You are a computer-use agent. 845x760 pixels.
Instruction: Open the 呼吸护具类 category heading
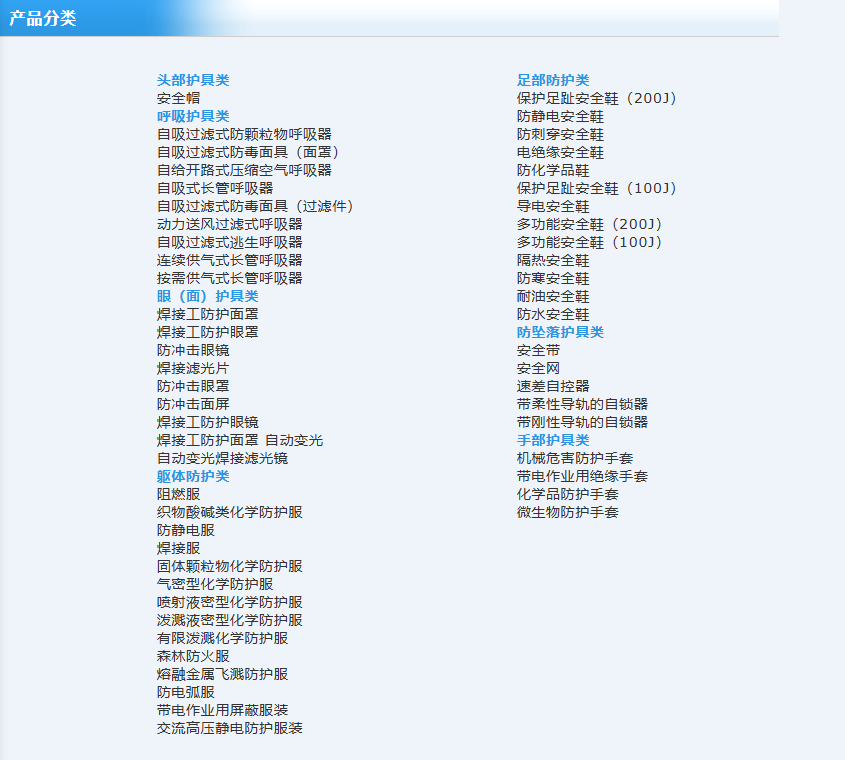193,116
